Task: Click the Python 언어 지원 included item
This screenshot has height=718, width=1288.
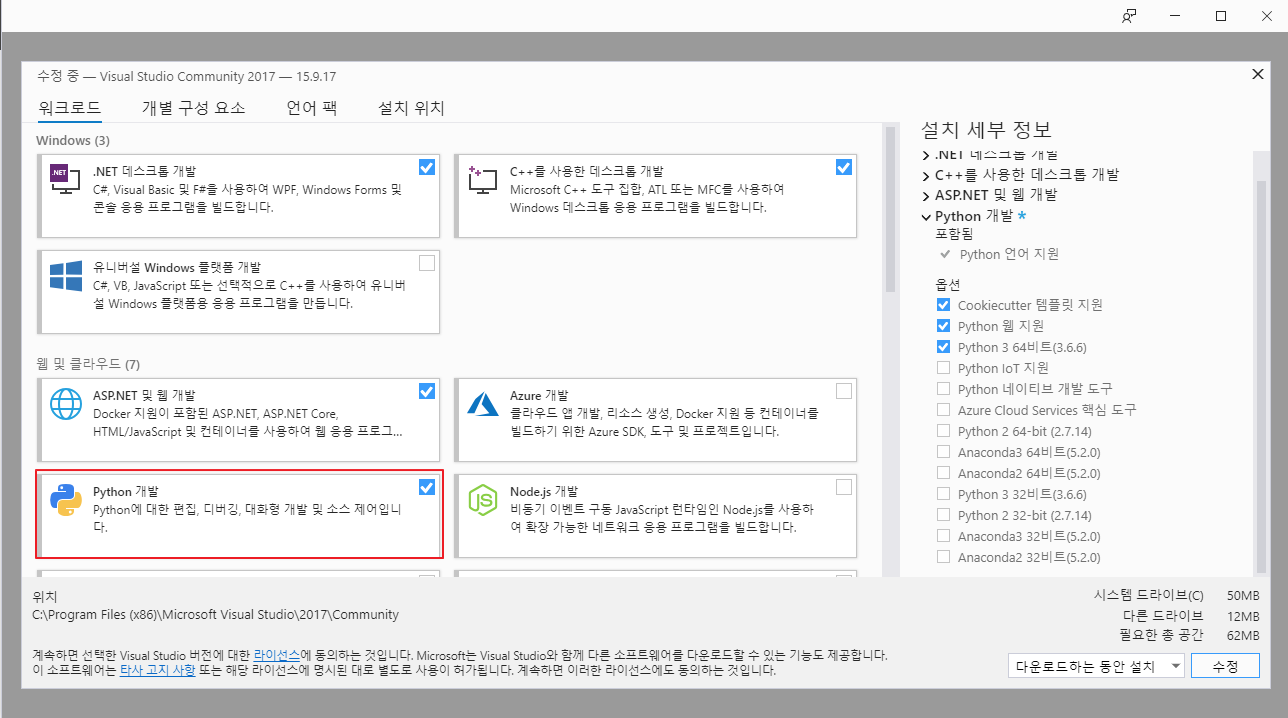Action: 1009,254
